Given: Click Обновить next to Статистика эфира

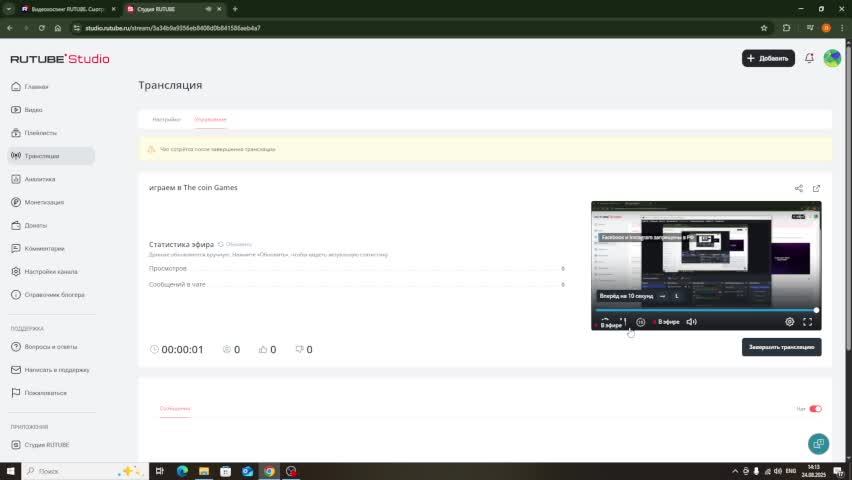Looking at the screenshot, I should coord(235,245).
